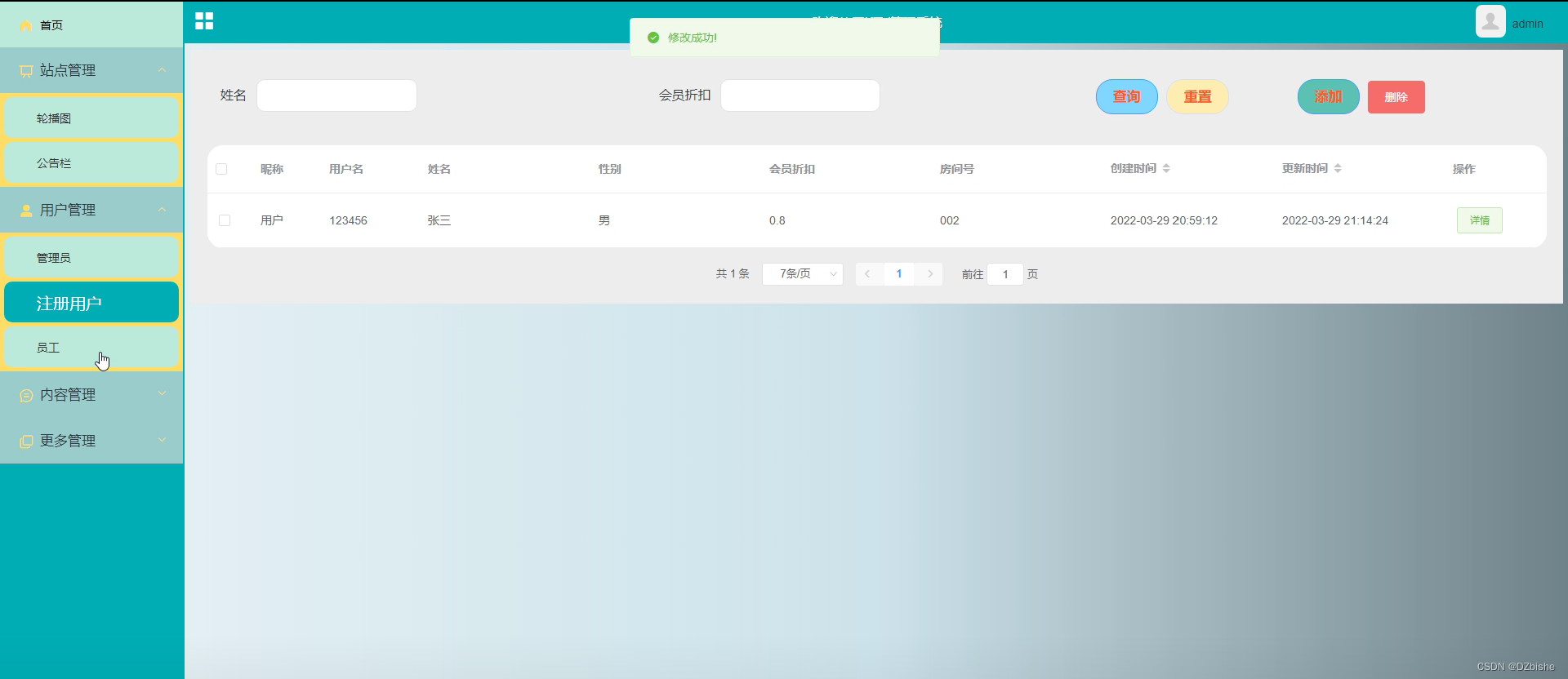The height and width of the screenshot is (679, 1568).
Task: Go to next page arrow
Action: pos(930,274)
